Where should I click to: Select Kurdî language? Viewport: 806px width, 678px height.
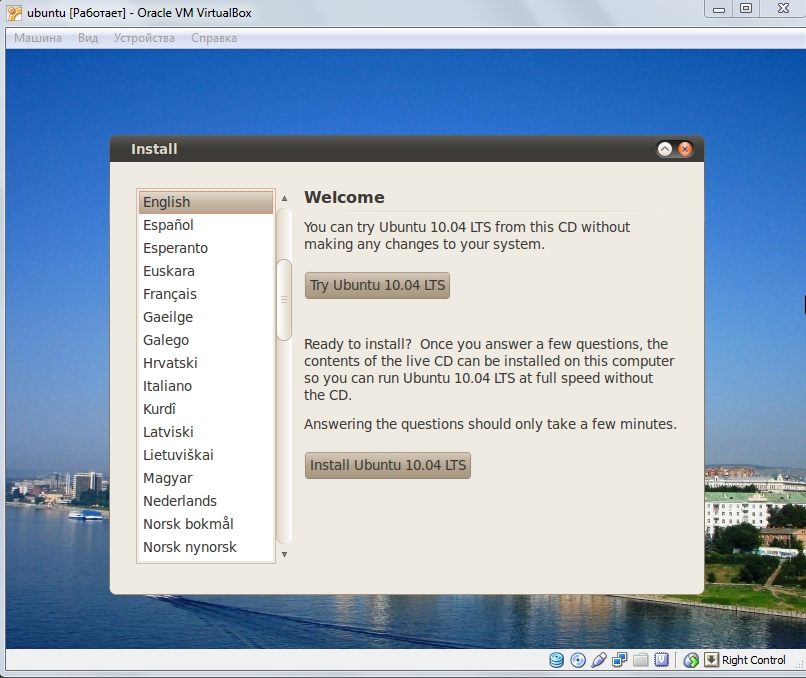[x=206, y=409]
